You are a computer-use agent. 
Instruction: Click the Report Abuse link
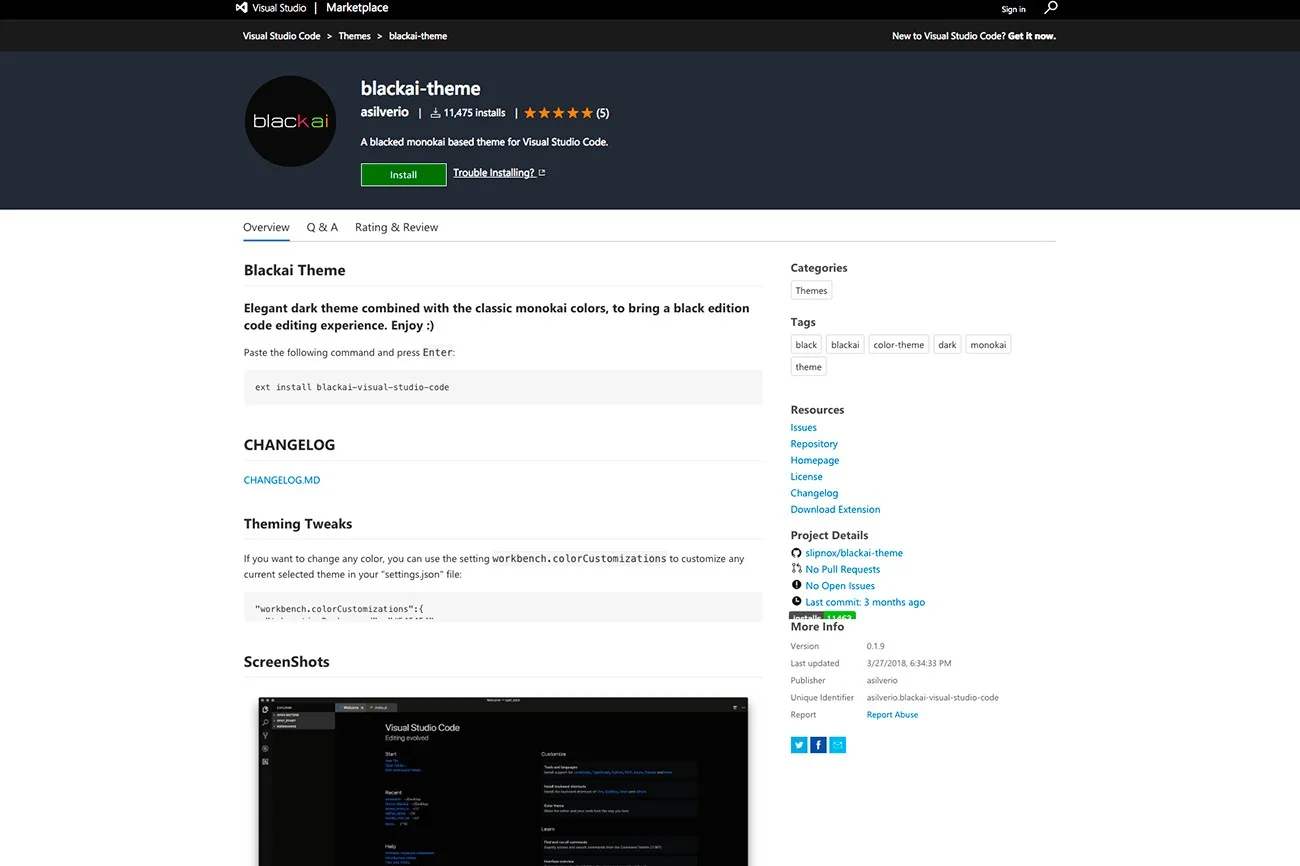click(x=892, y=715)
